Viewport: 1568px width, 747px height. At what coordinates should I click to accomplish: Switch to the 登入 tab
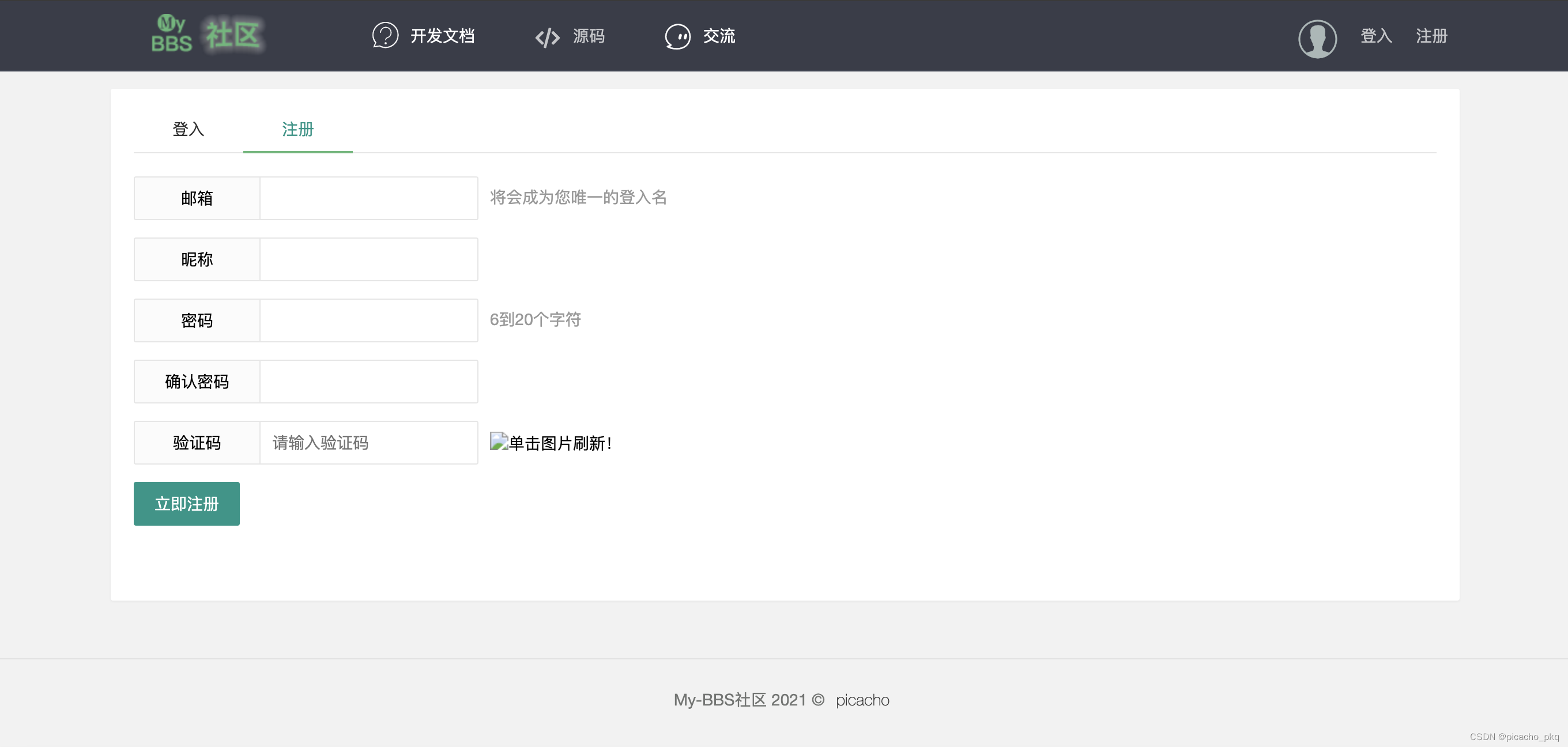pos(188,129)
